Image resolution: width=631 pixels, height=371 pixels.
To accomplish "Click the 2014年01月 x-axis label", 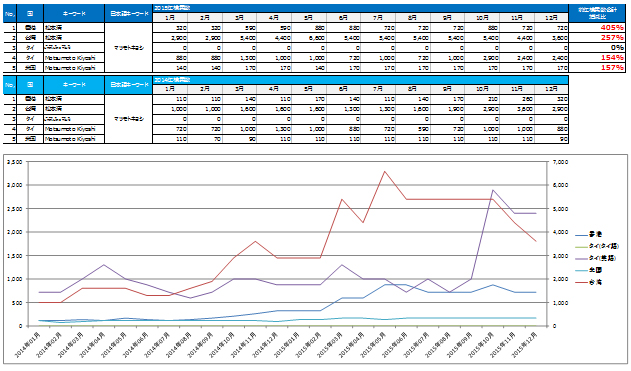I will [28, 345].
